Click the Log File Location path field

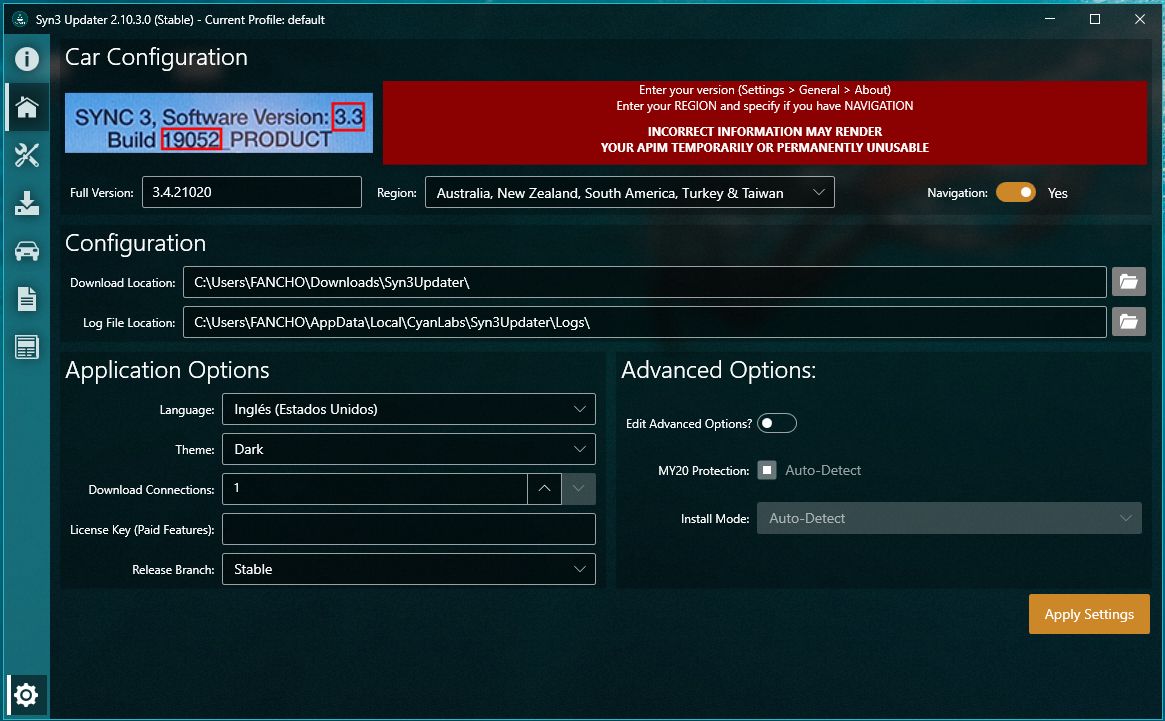tap(645, 322)
